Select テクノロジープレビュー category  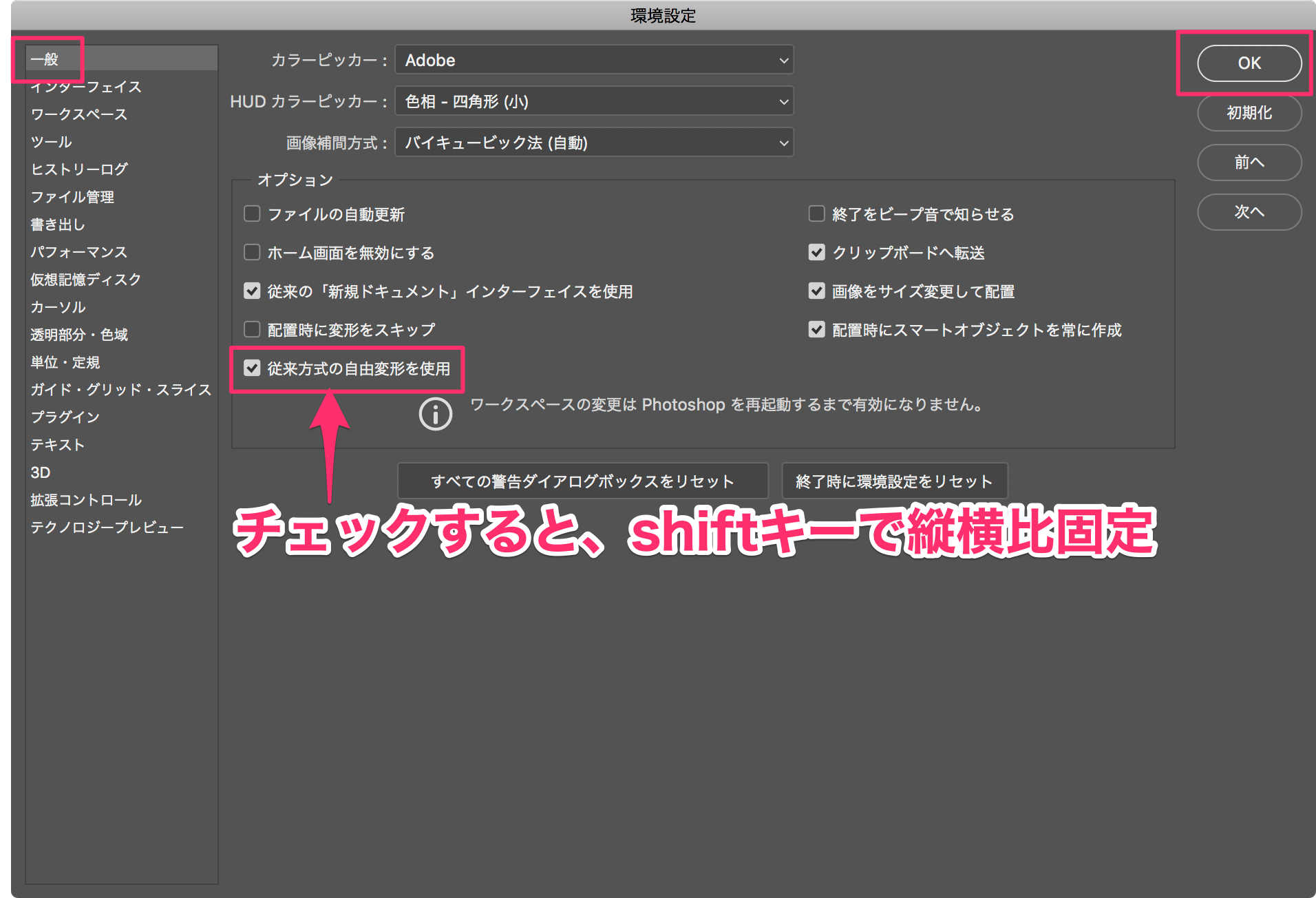122,528
